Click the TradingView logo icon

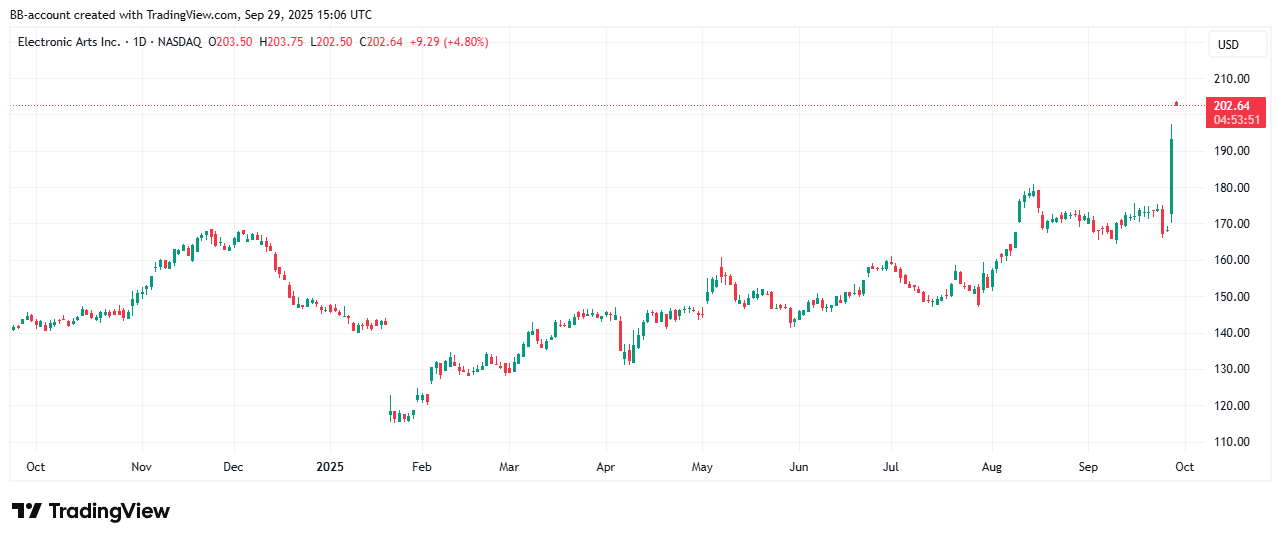(x=27, y=511)
